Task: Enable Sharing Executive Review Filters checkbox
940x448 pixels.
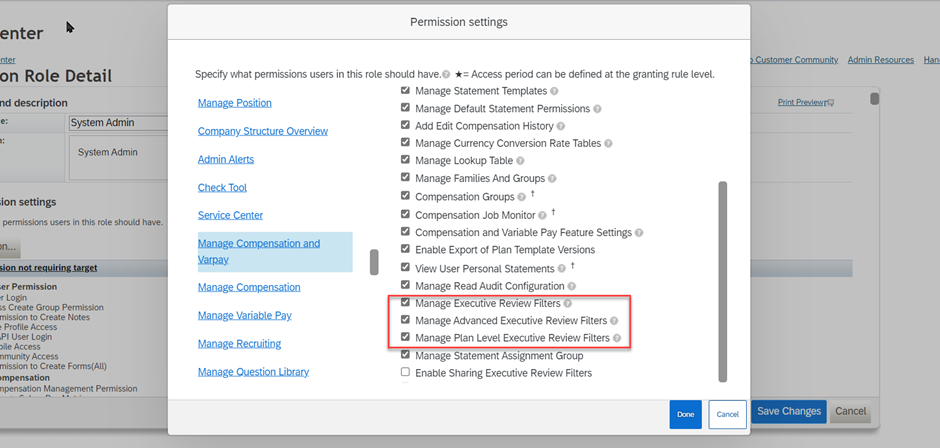Action: point(405,372)
